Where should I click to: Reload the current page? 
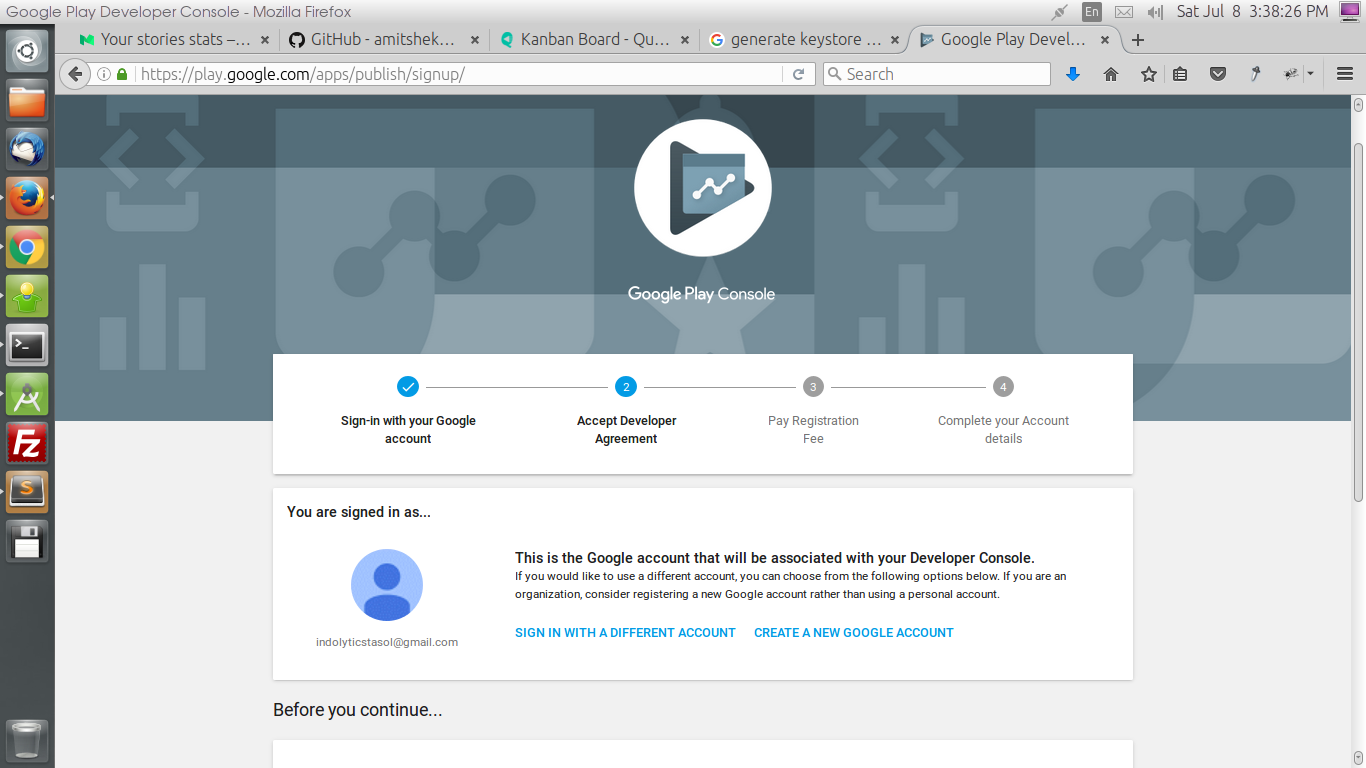coord(798,74)
